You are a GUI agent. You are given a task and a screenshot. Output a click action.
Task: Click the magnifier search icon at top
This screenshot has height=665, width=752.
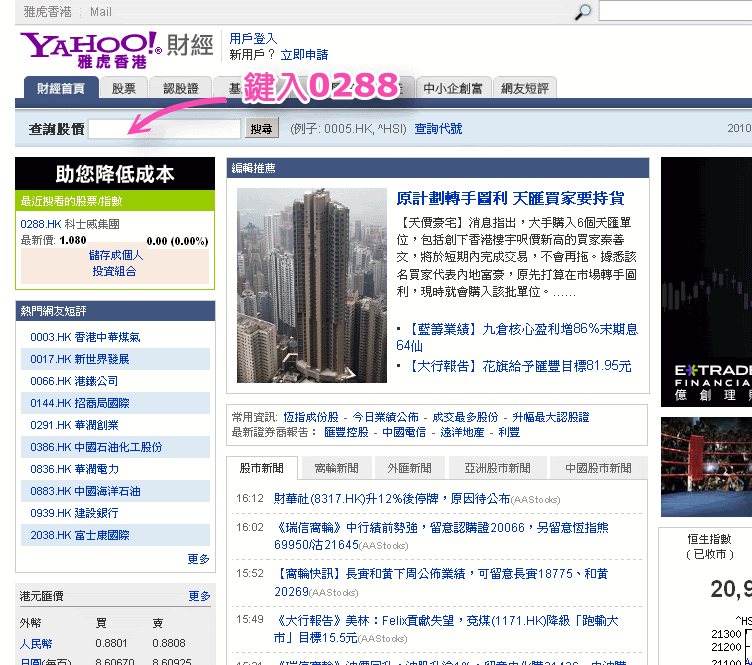pyautogui.click(x=583, y=12)
